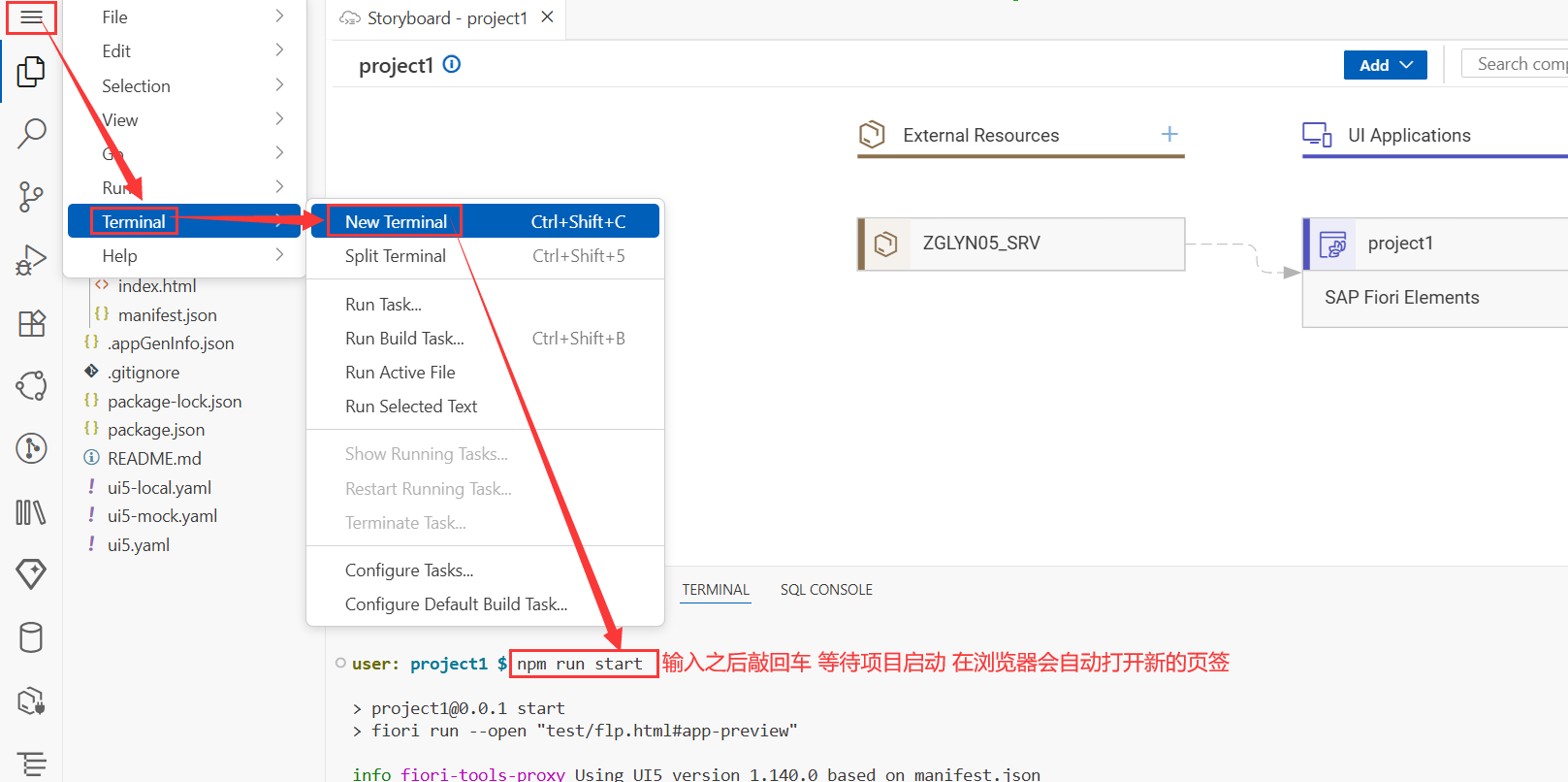
Task: Close the Storyboard - project1 tab
Action: [x=547, y=17]
